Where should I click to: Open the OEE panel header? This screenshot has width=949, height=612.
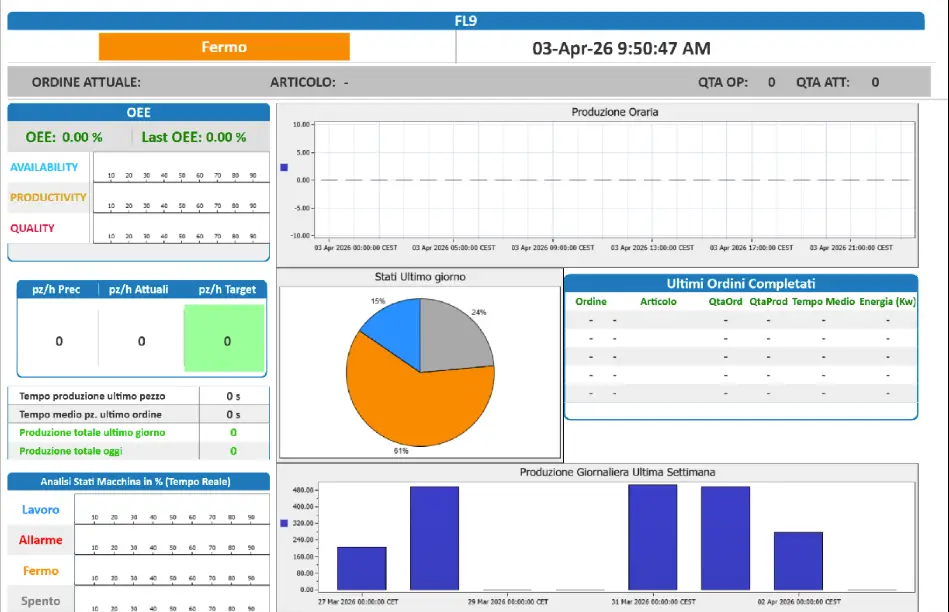point(139,113)
